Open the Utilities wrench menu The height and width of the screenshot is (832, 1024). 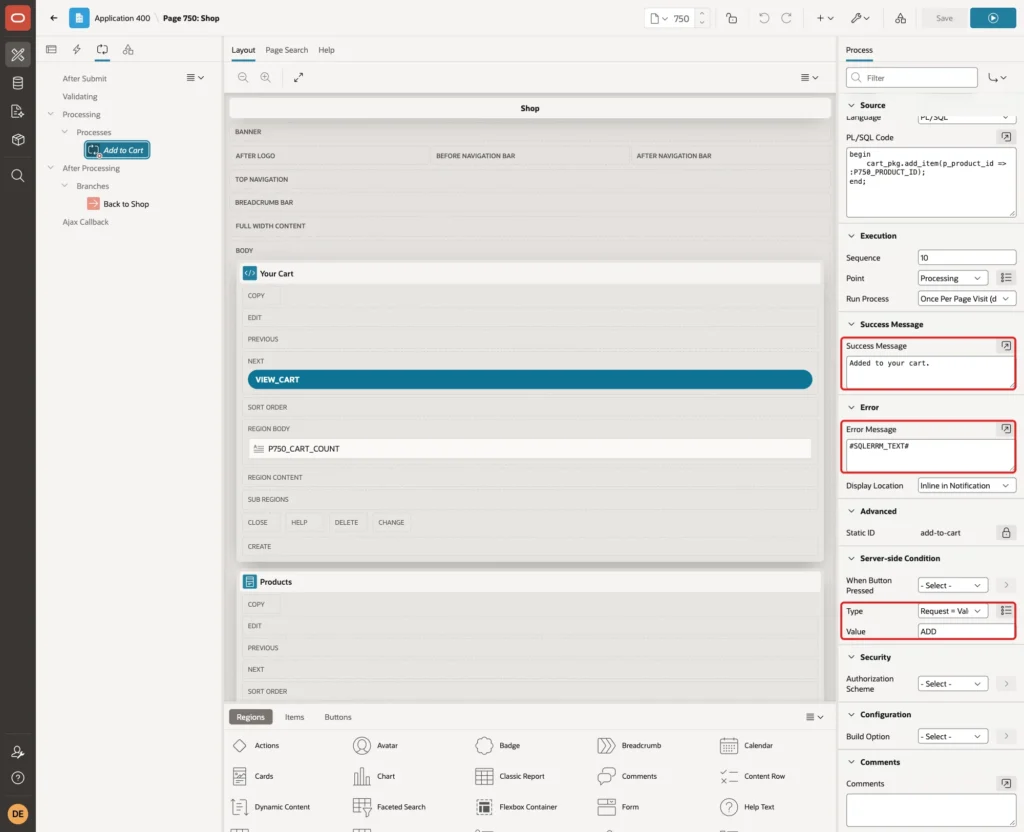coord(860,18)
